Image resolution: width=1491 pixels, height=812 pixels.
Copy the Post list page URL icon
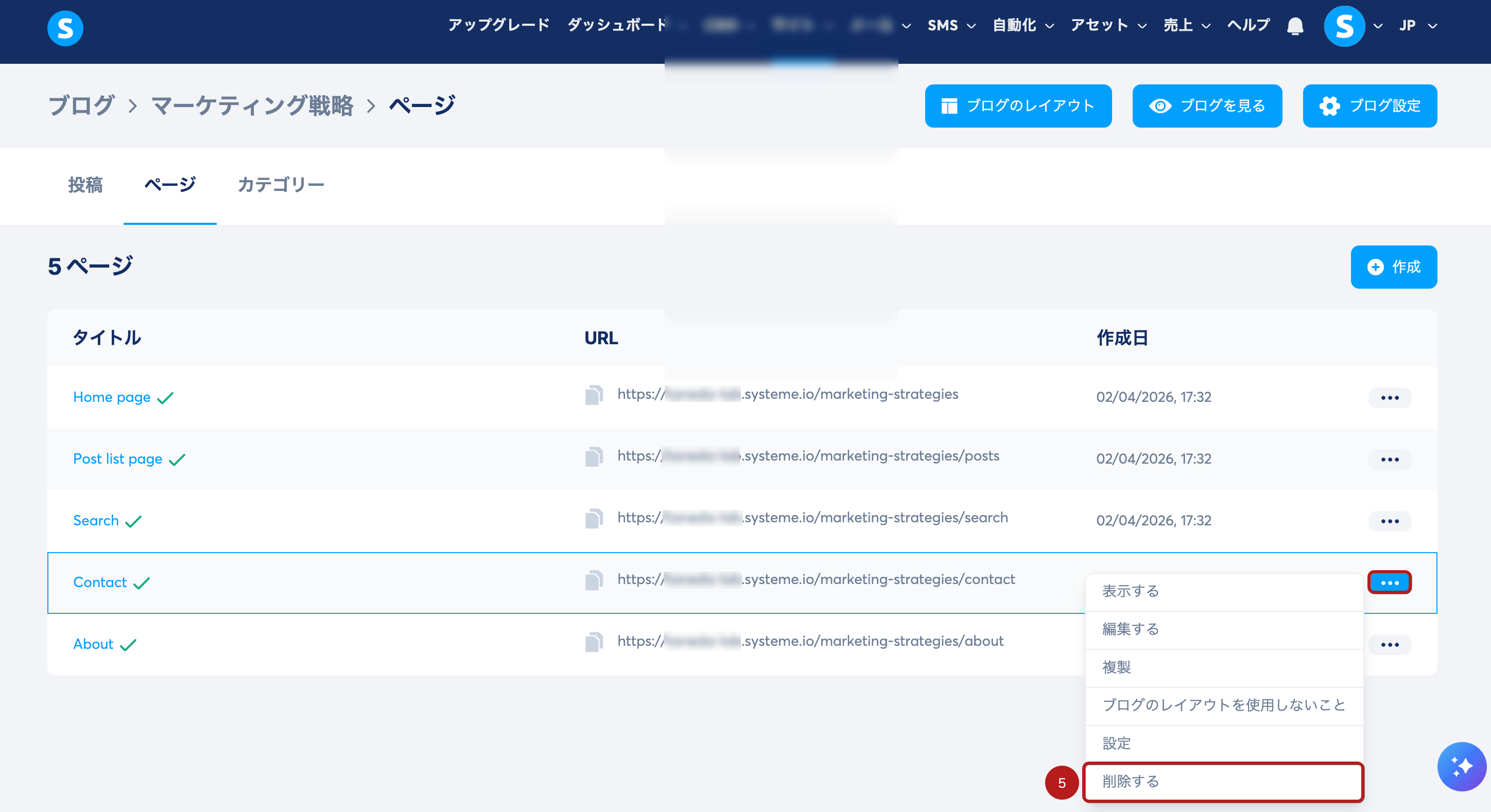click(594, 457)
